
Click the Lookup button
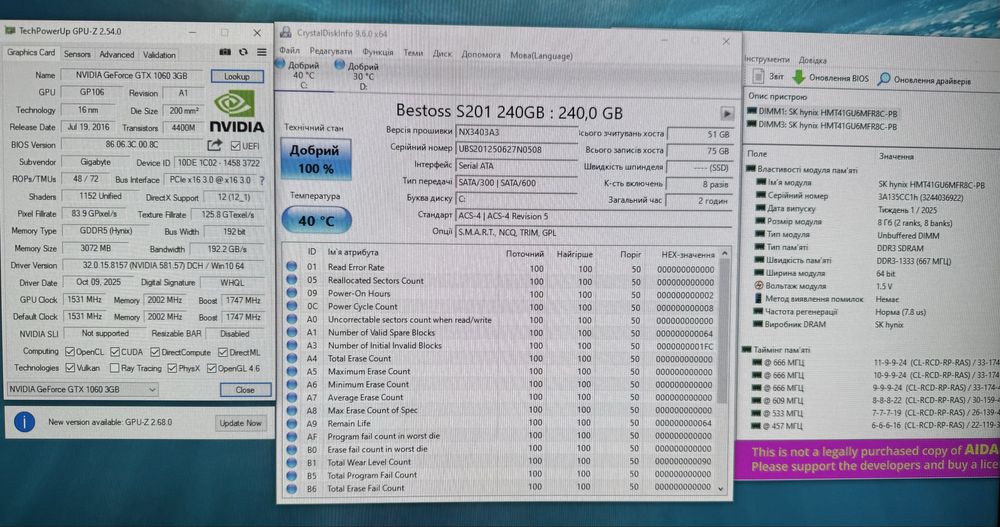(237, 76)
